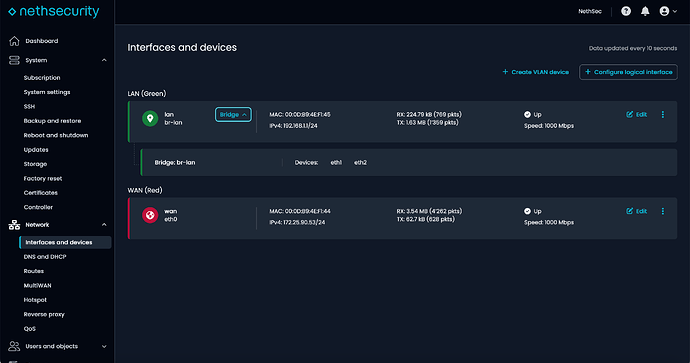Click the Network topology icon
690x363 pixels.
pyautogui.click(x=14, y=225)
